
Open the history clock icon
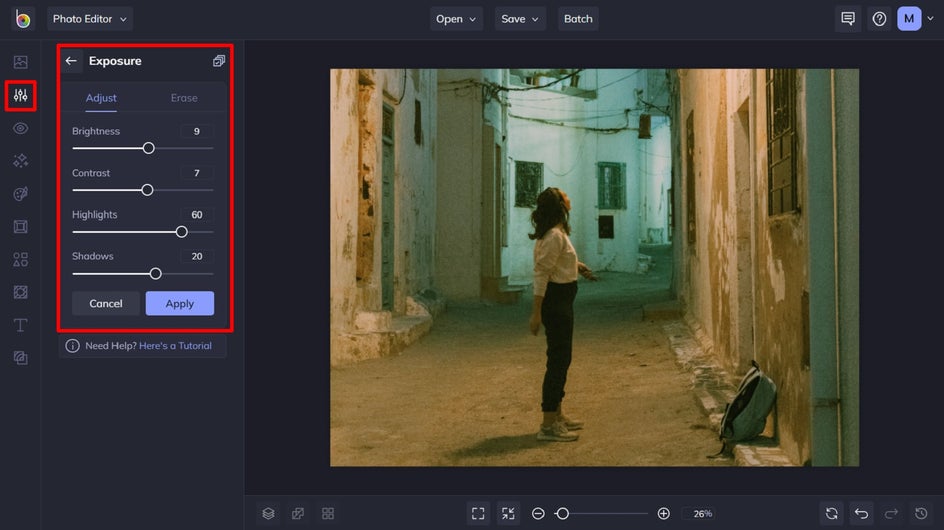click(x=921, y=514)
